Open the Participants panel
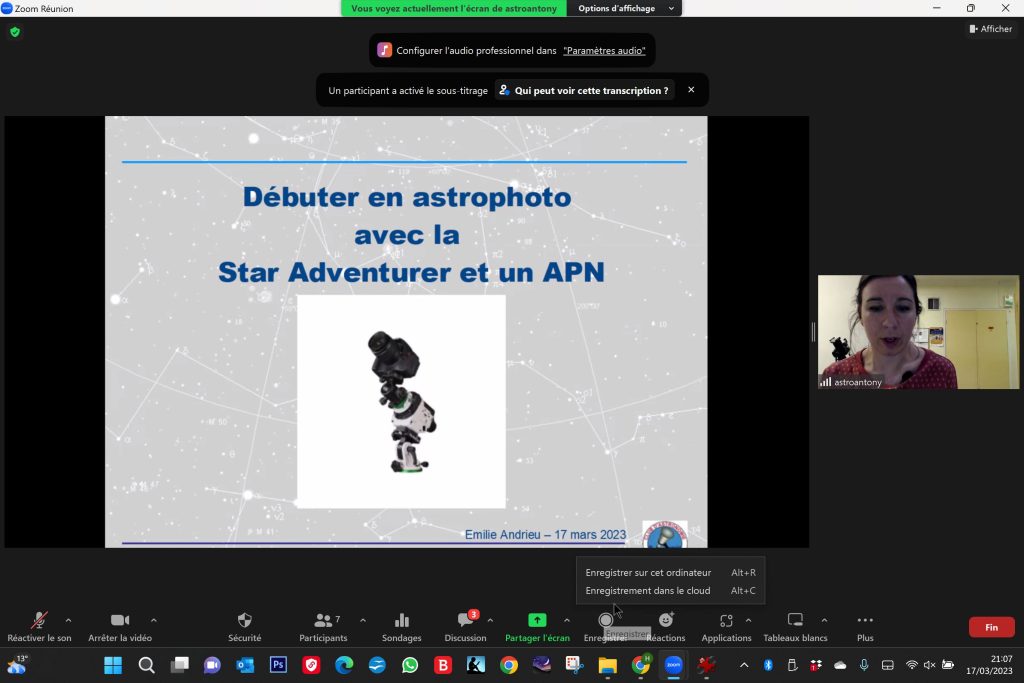The image size is (1024, 683). [323, 626]
